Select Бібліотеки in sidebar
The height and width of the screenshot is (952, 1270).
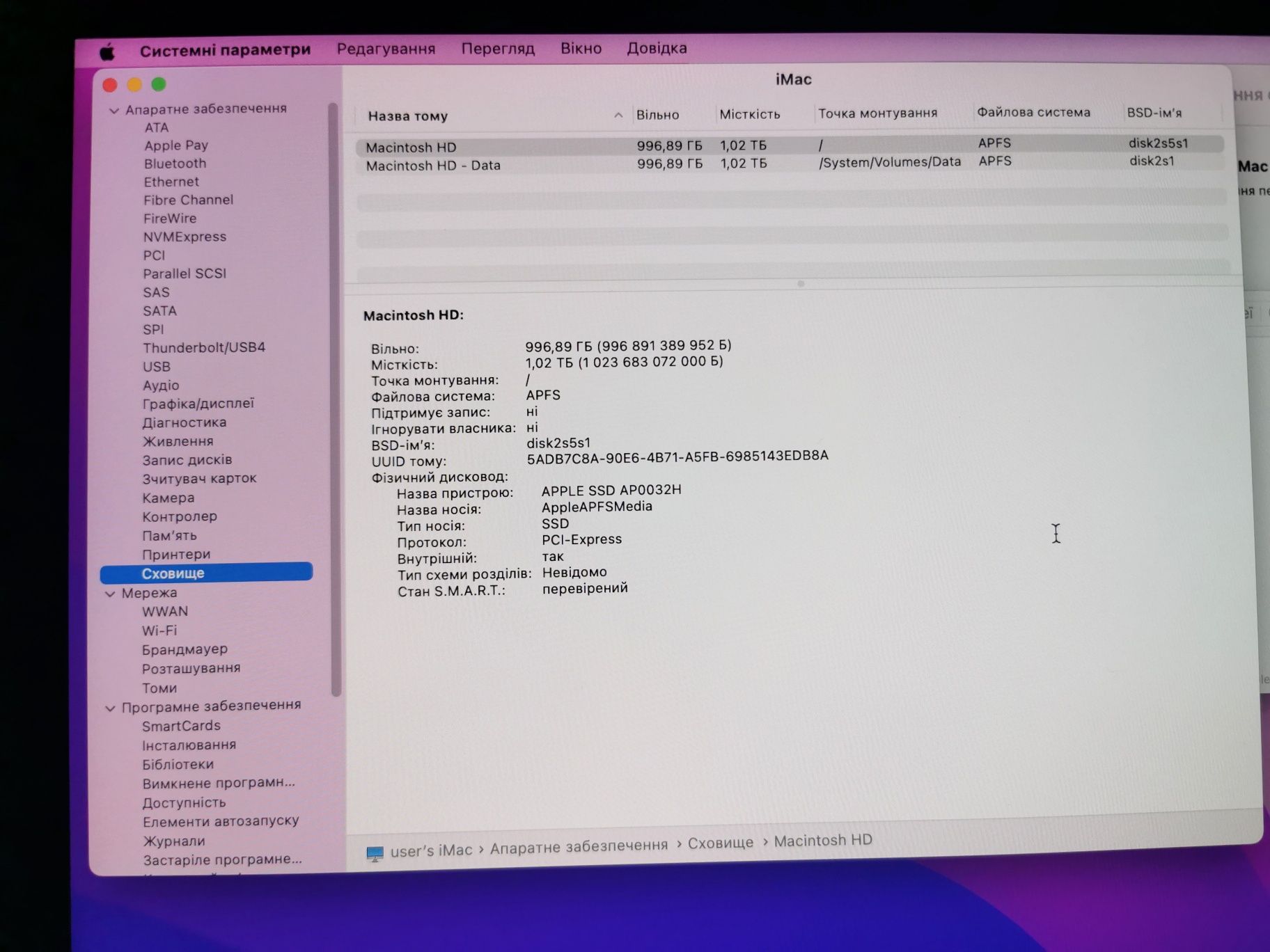178,764
